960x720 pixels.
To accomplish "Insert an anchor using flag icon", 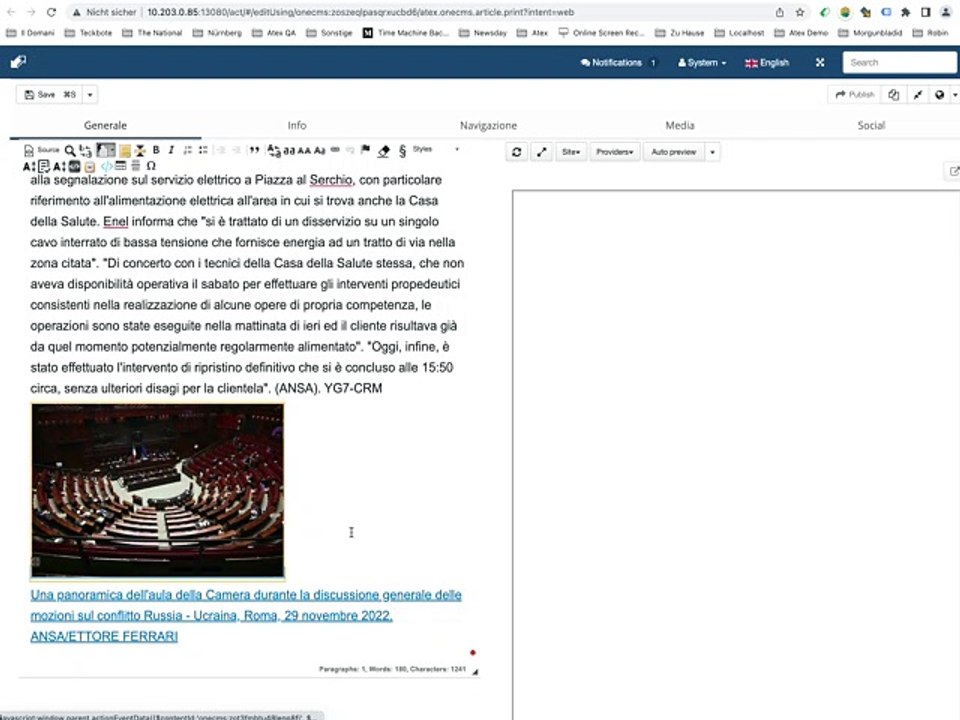I will click(x=366, y=150).
